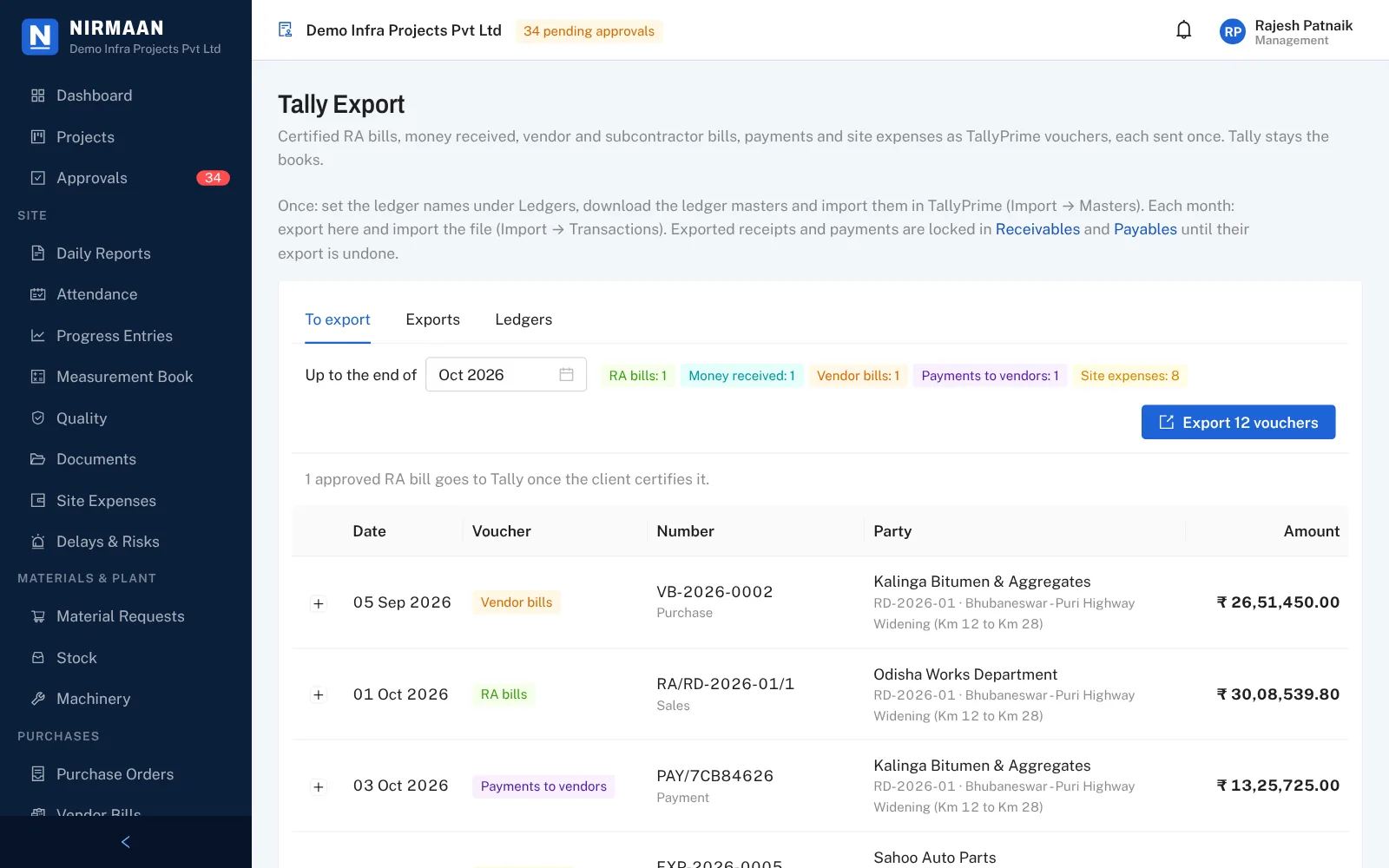Click the Approvals checkmark icon
The height and width of the screenshot is (868, 1389).
38,178
